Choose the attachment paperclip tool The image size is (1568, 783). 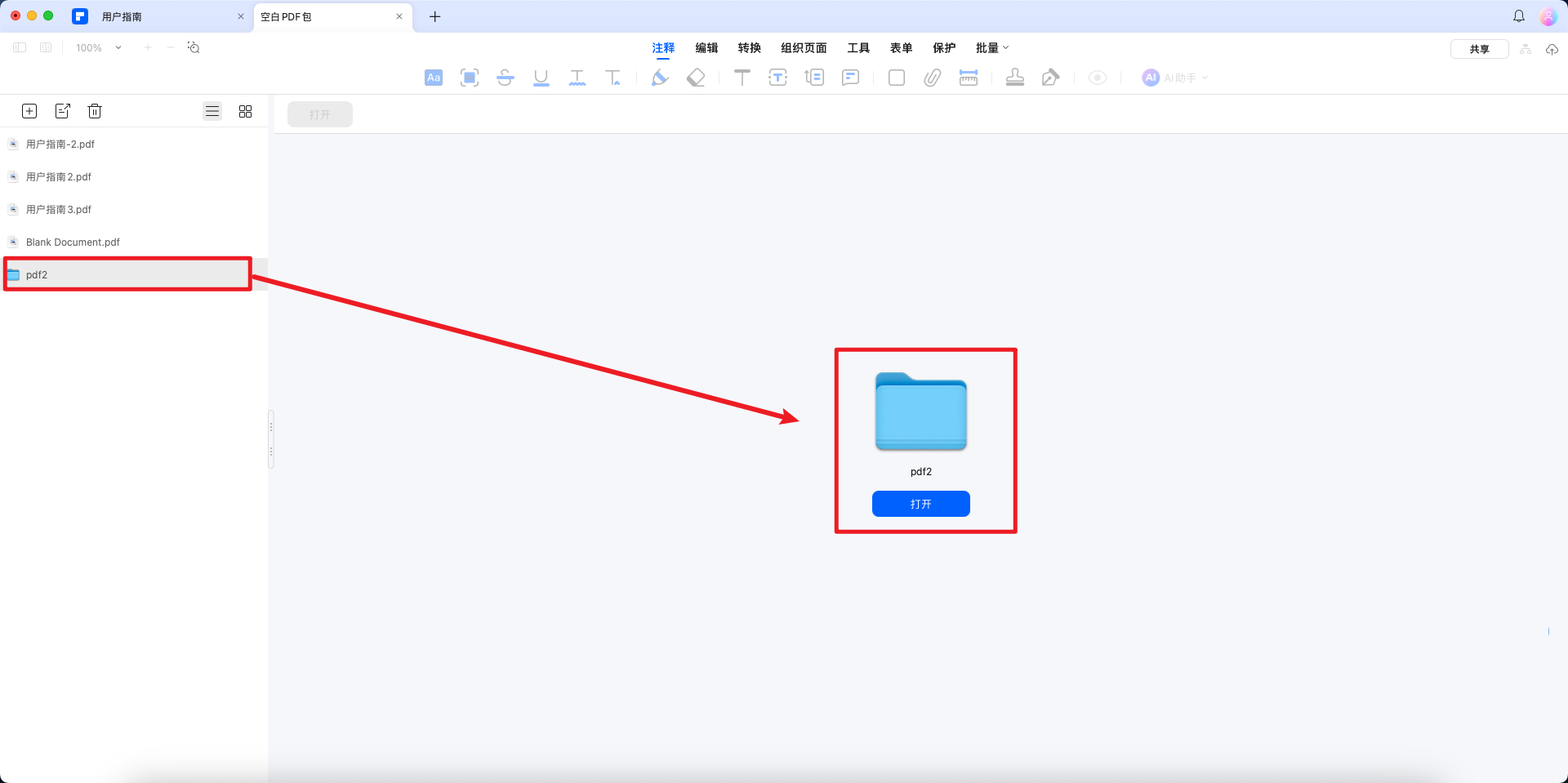tap(932, 78)
